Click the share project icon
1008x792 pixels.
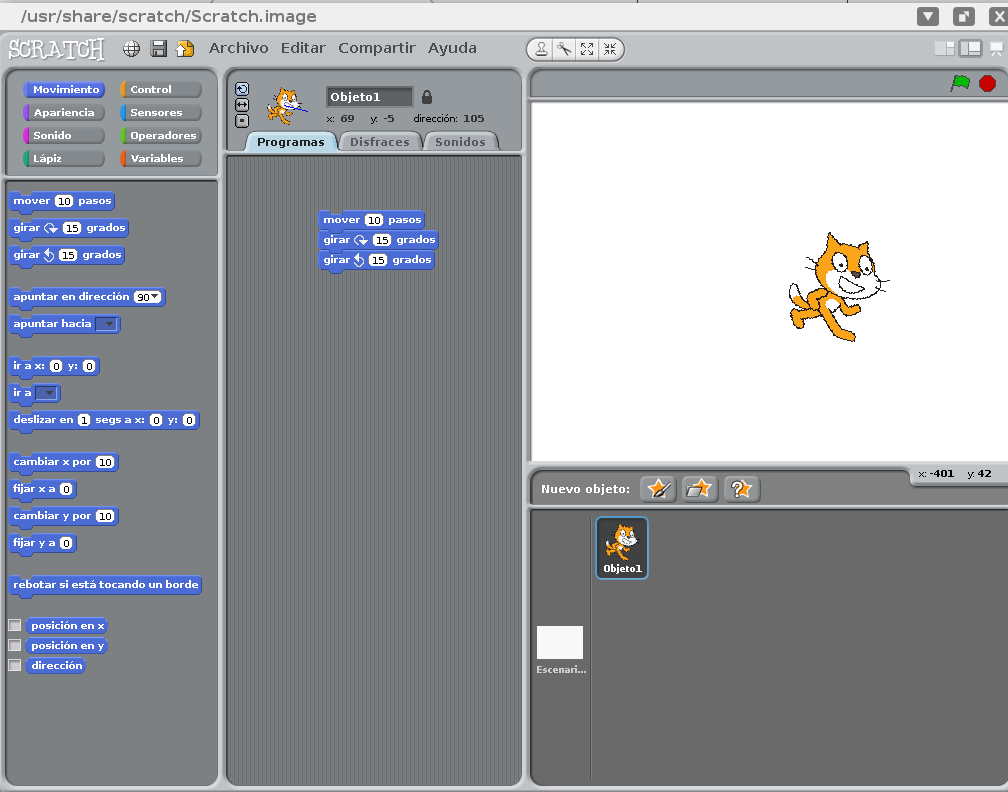pyautogui.click(x=185, y=49)
